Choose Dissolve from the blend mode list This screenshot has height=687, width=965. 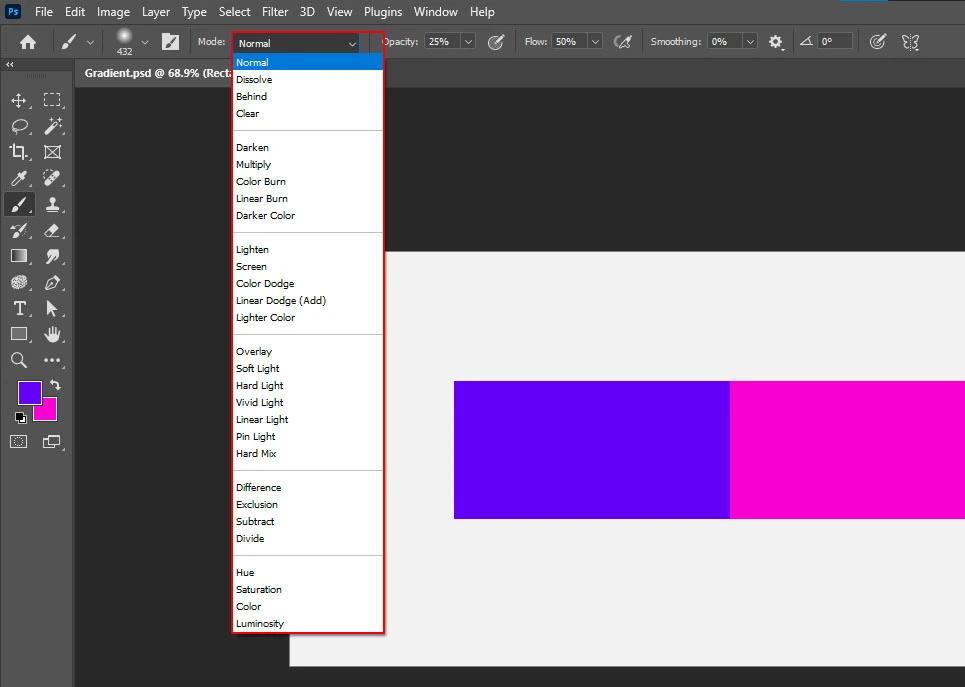coord(255,79)
